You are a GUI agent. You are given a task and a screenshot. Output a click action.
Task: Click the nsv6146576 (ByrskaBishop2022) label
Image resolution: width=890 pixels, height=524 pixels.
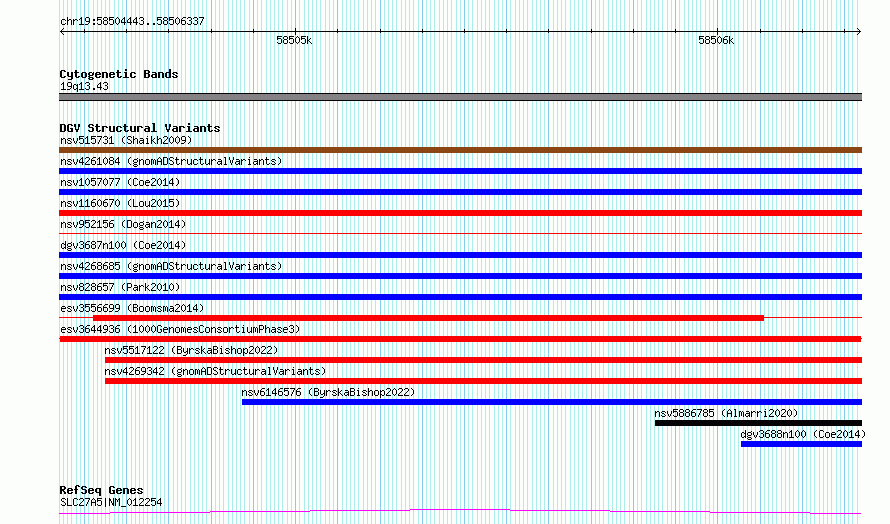coord(328,392)
